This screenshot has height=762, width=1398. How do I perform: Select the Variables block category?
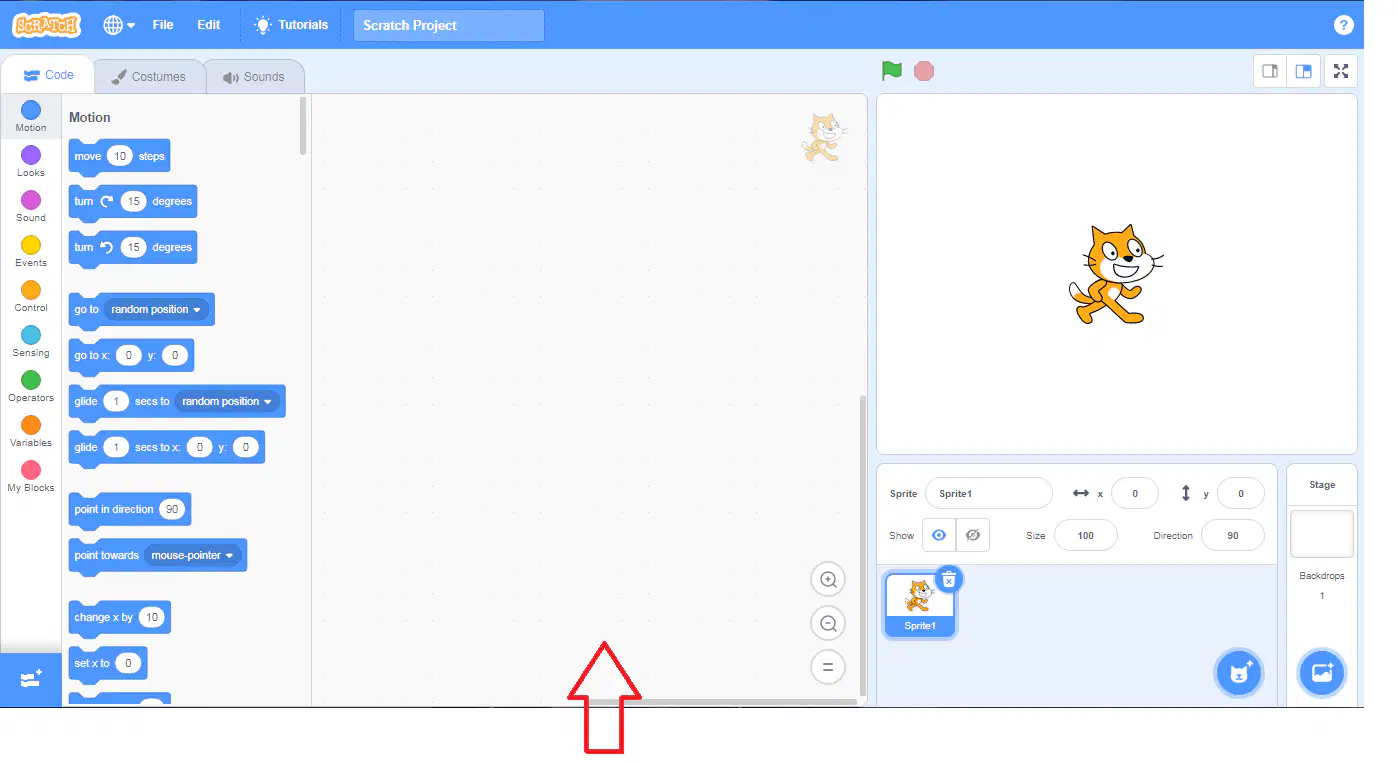point(31,431)
